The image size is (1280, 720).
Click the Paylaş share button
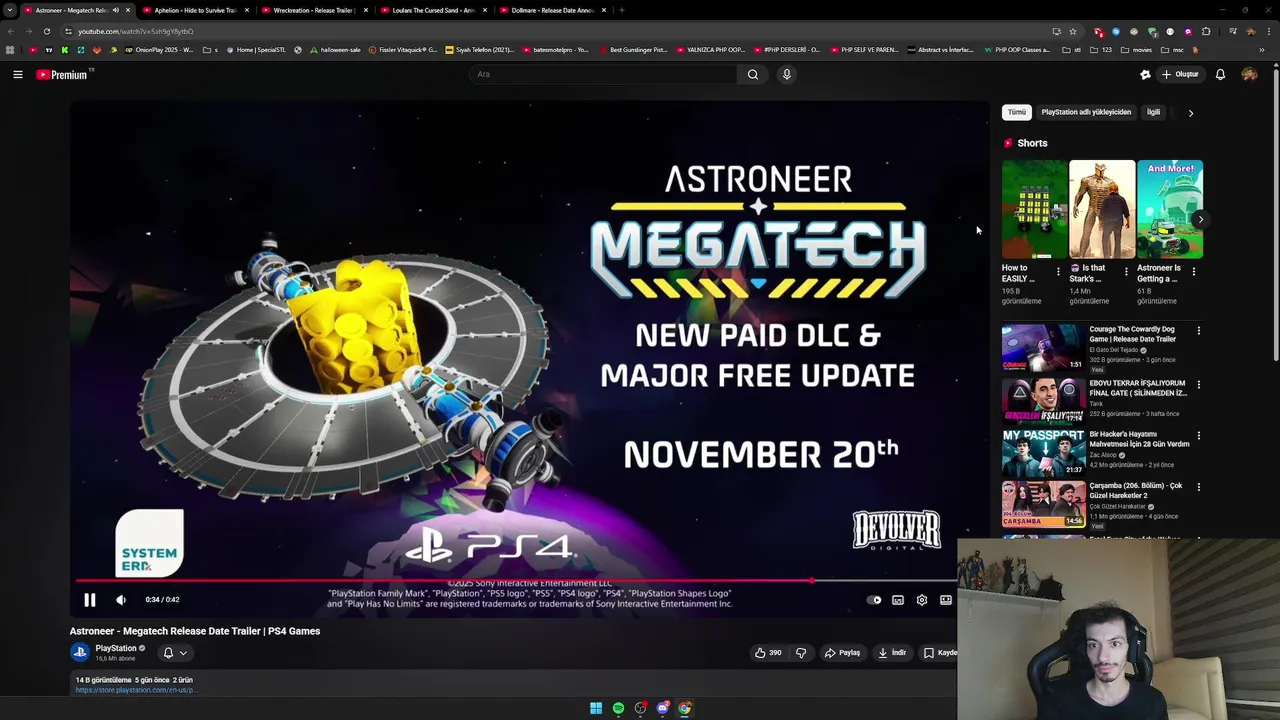coord(842,653)
